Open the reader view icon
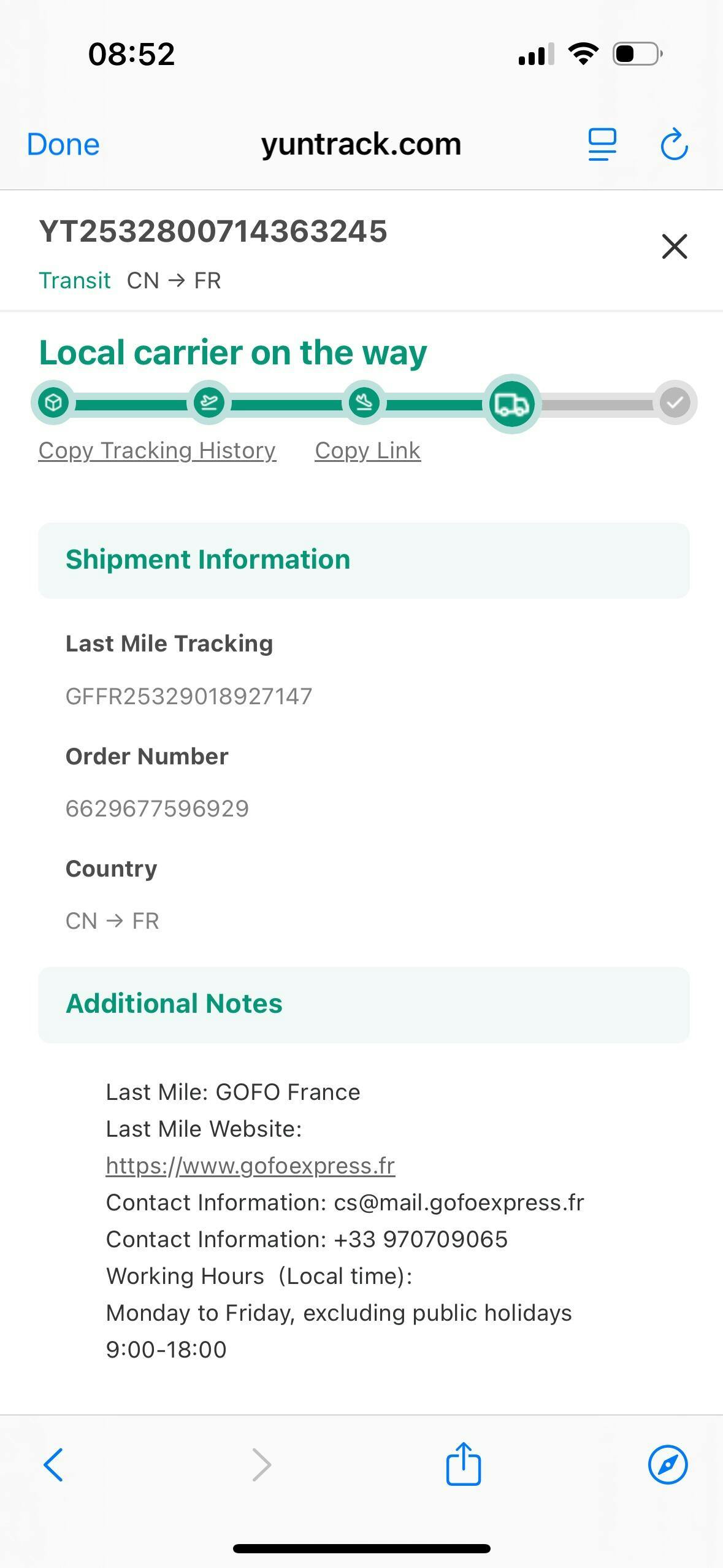Viewport: 723px width, 1568px height. [602, 145]
